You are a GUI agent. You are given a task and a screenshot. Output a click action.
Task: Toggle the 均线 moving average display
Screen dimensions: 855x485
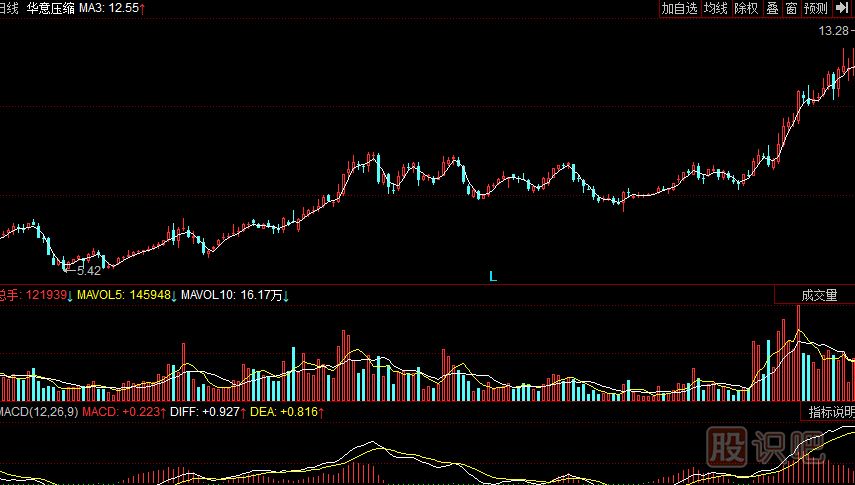tap(715, 8)
